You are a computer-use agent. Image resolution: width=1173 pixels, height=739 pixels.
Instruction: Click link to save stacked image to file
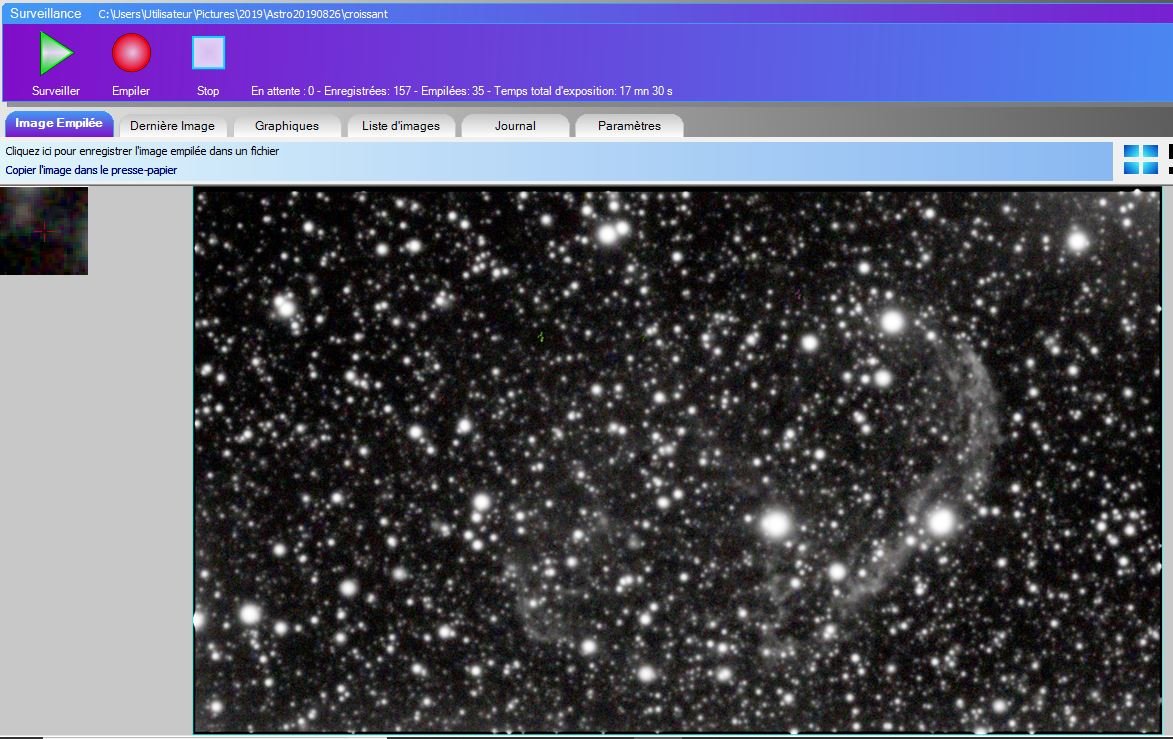coord(142,151)
